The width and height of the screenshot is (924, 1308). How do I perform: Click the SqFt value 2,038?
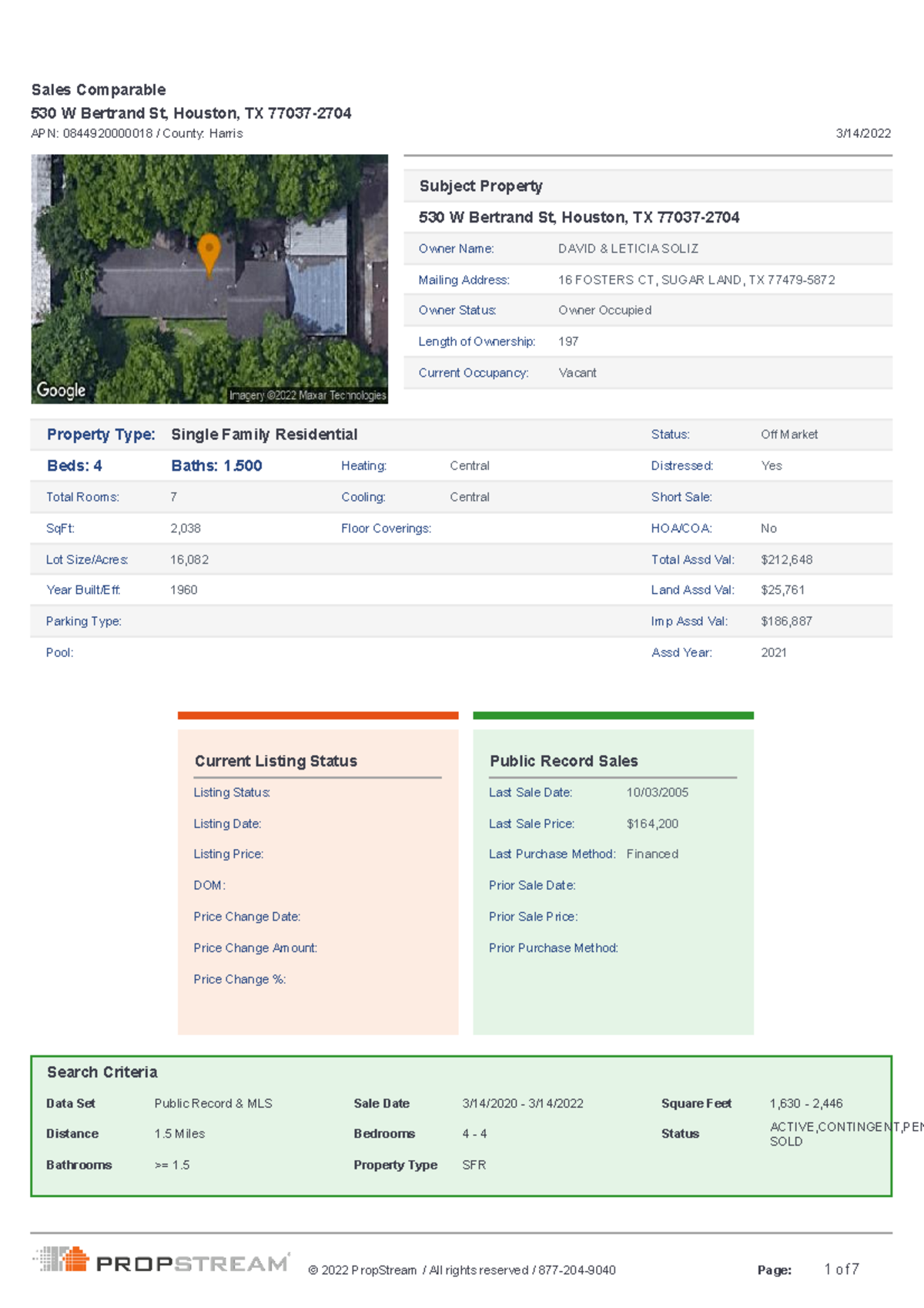(x=186, y=528)
